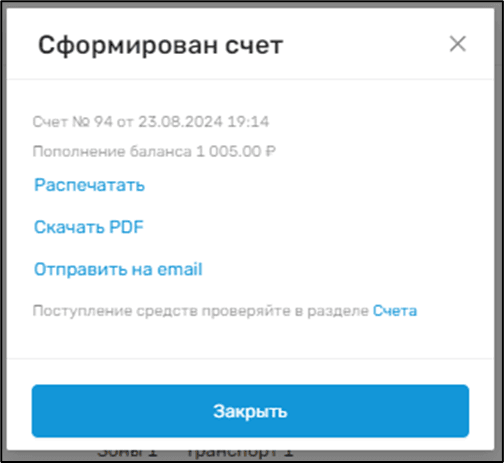Click the Зоны 1 label behind dialog
Image resolution: width=504 pixels, height=463 pixels.
127,452
